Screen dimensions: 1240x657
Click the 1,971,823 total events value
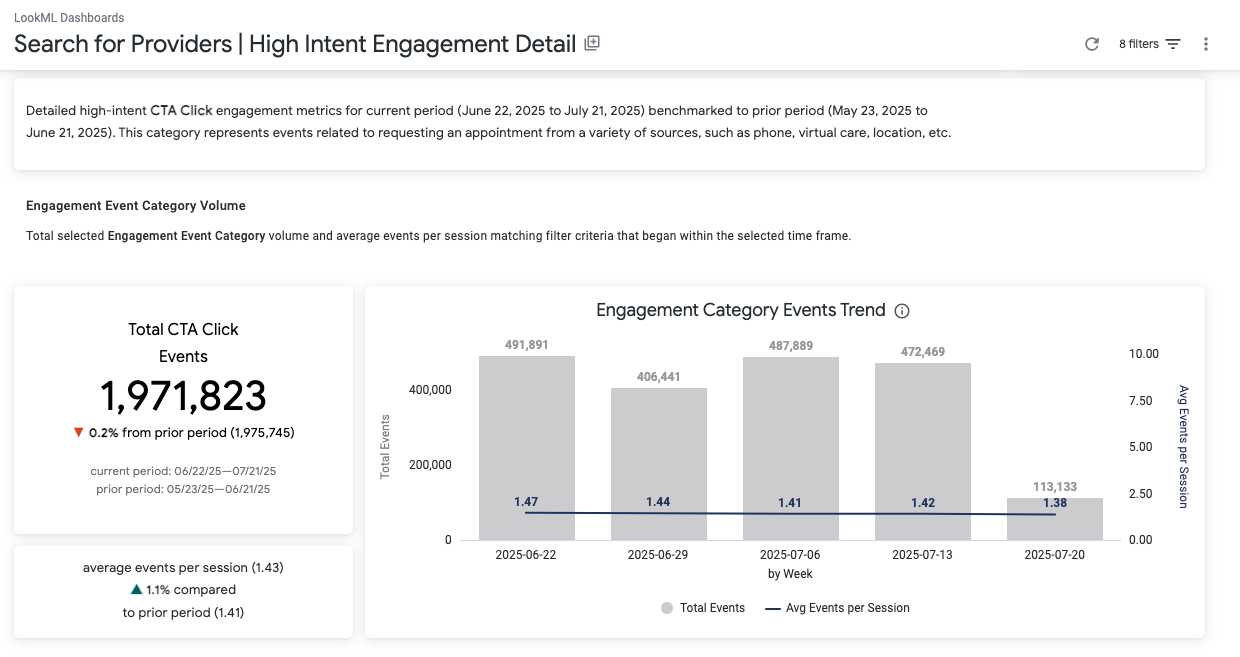(x=183, y=396)
